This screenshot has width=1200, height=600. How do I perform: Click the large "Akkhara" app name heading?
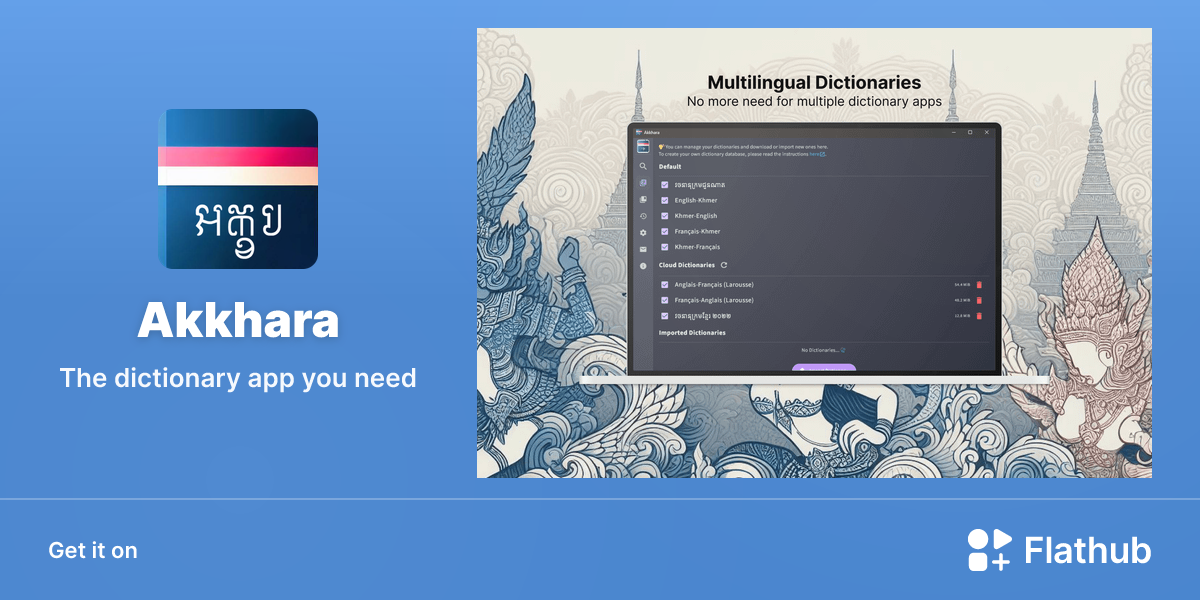pyautogui.click(x=238, y=320)
